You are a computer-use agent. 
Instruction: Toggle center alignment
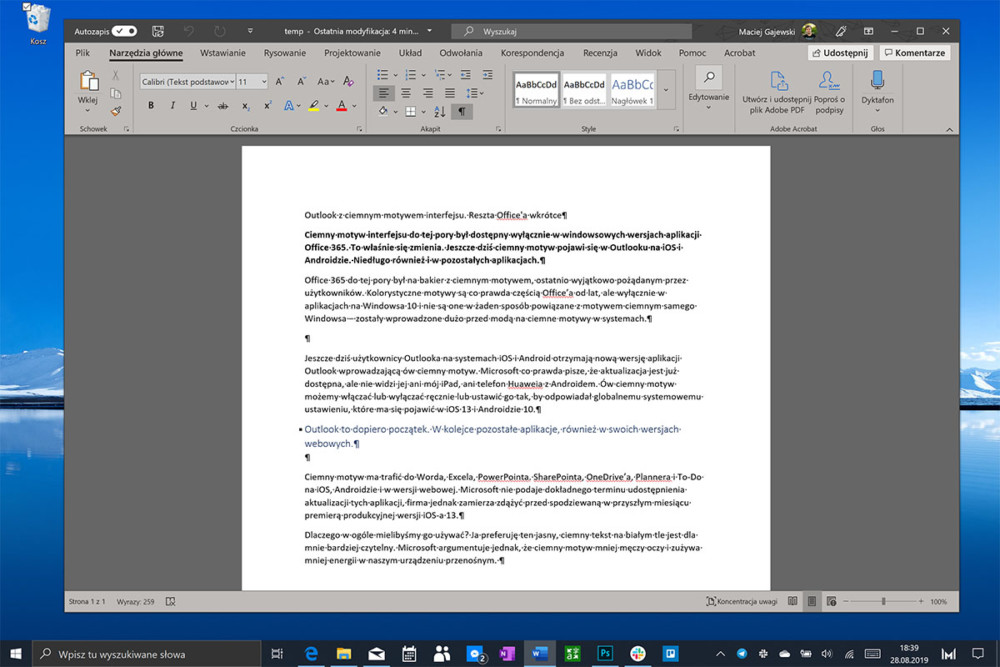(406, 94)
